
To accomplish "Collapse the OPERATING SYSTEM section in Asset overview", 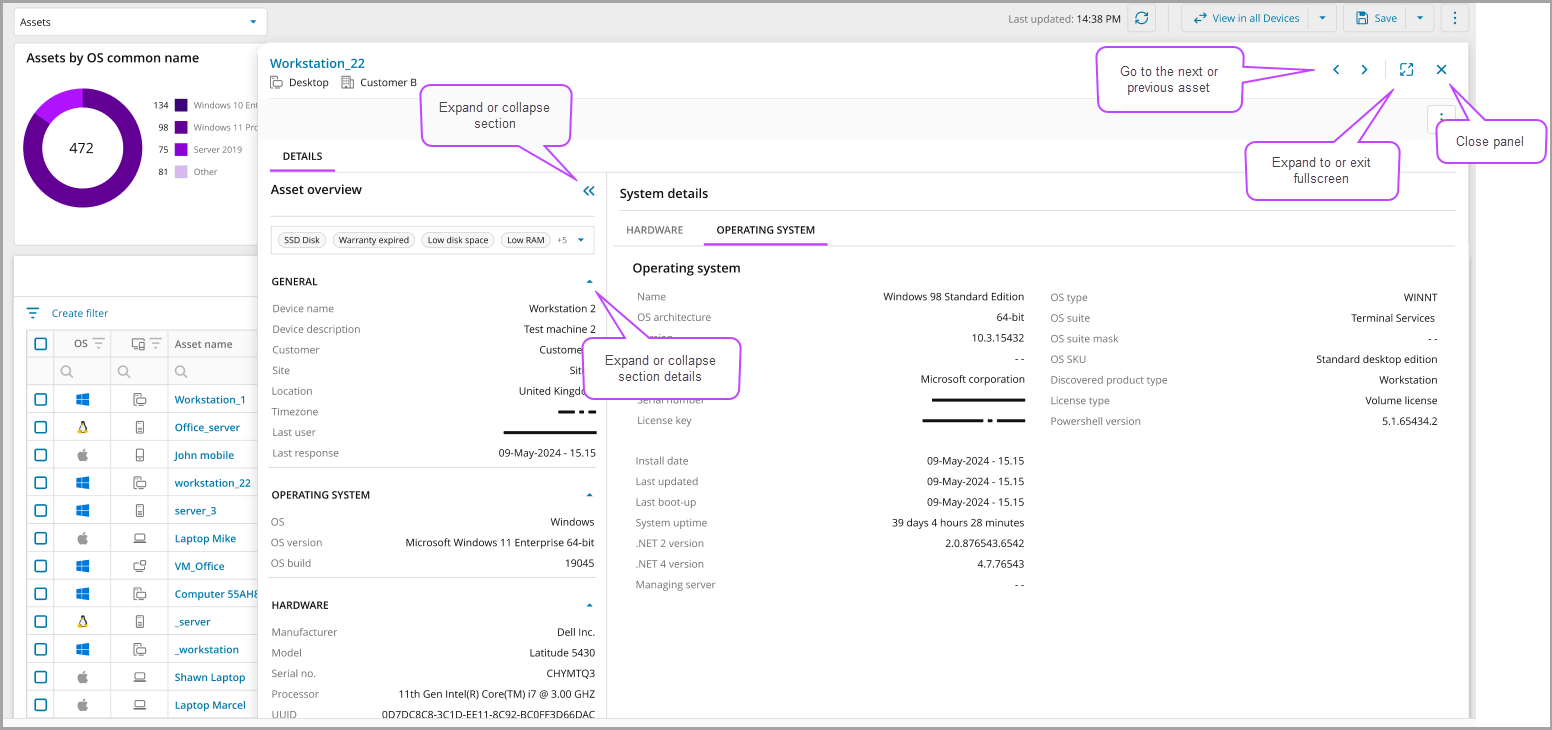I will [589, 495].
